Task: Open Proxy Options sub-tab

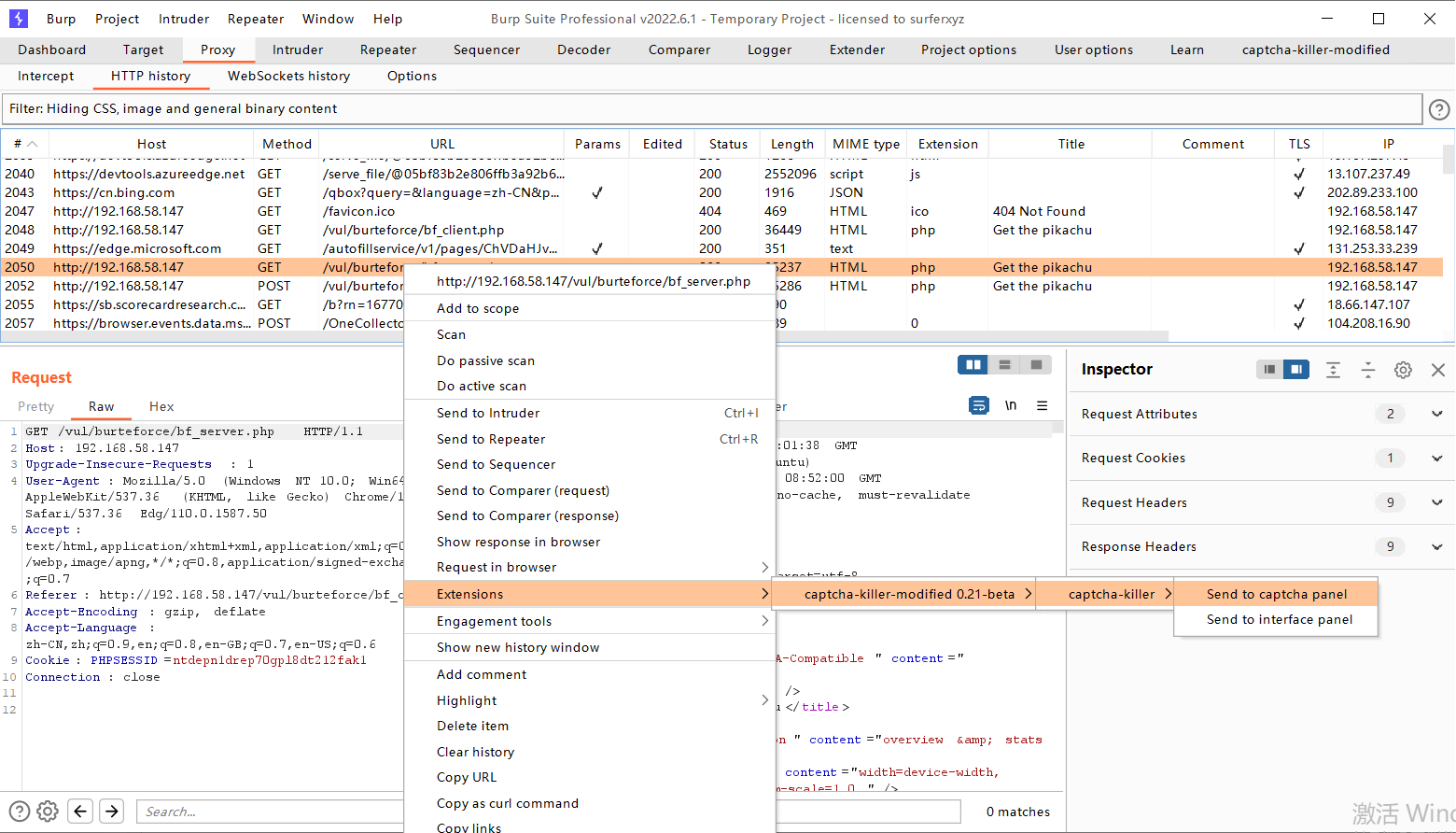Action: click(x=412, y=76)
